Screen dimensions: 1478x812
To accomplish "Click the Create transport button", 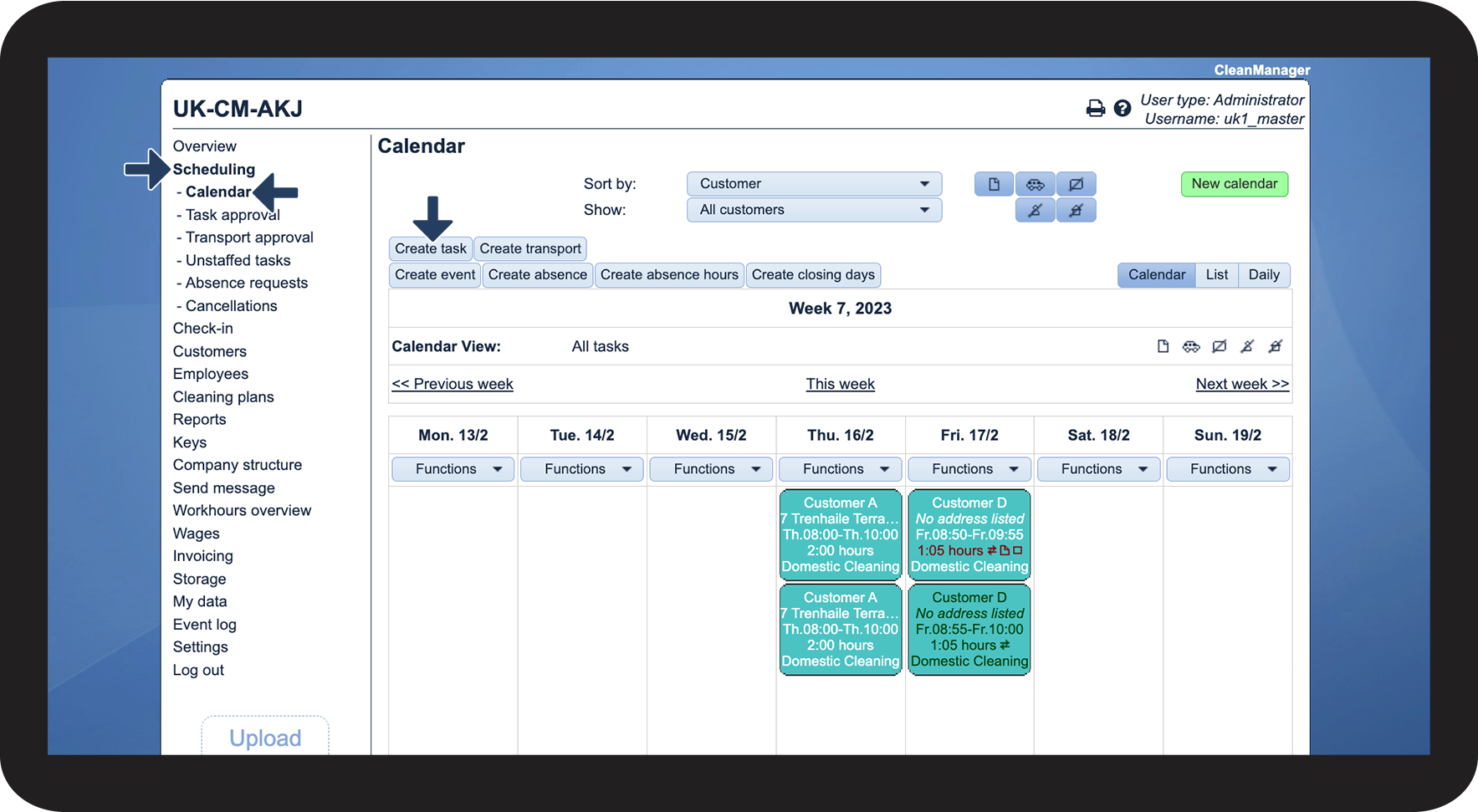I will pyautogui.click(x=530, y=249).
